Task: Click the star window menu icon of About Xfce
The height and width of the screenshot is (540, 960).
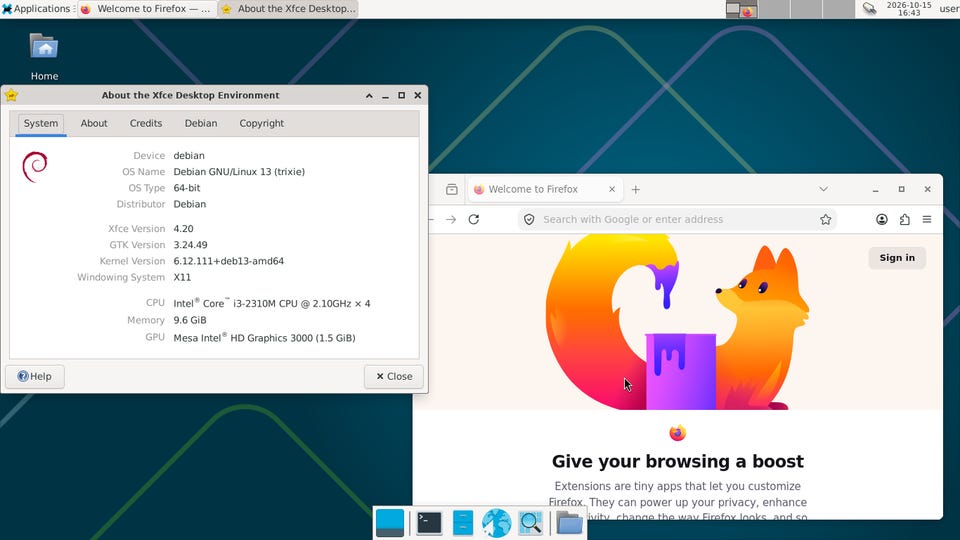Action: [x=11, y=95]
